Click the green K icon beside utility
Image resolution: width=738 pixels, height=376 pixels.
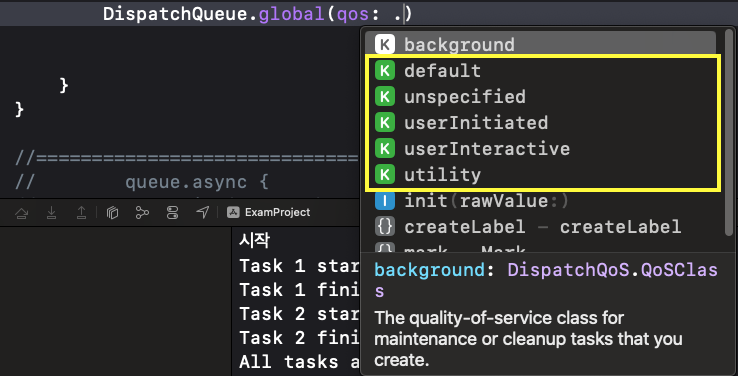tap(385, 175)
